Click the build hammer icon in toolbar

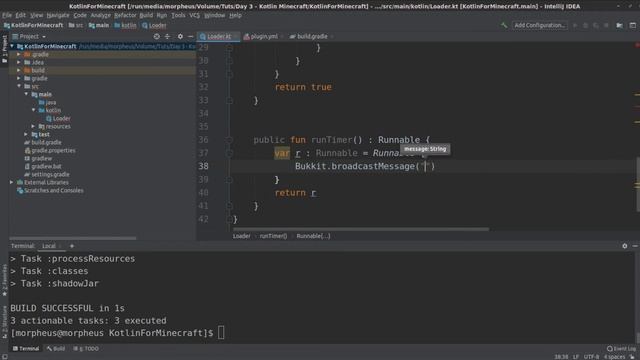coord(504,25)
